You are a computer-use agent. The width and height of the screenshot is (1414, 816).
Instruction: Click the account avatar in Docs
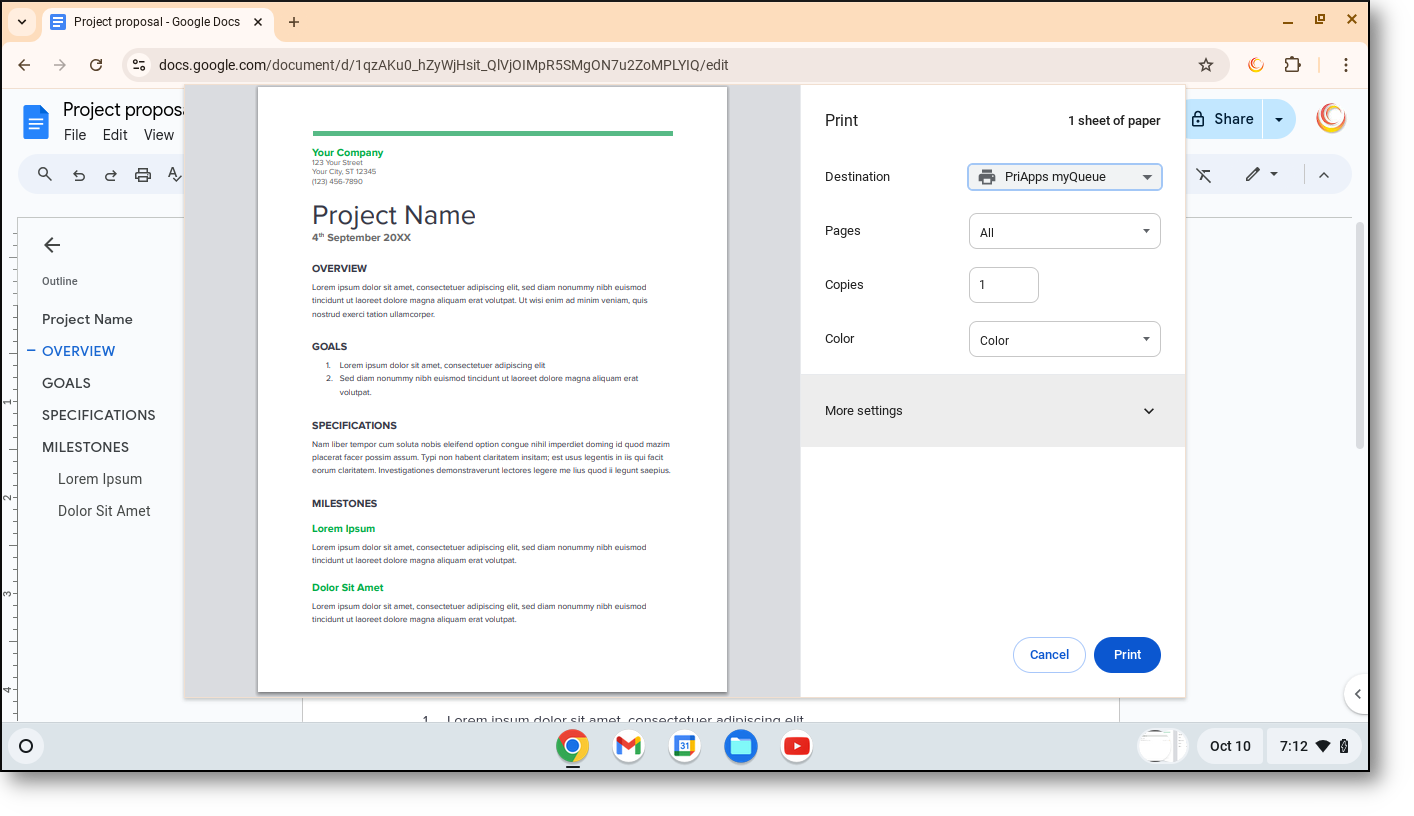(x=1331, y=119)
